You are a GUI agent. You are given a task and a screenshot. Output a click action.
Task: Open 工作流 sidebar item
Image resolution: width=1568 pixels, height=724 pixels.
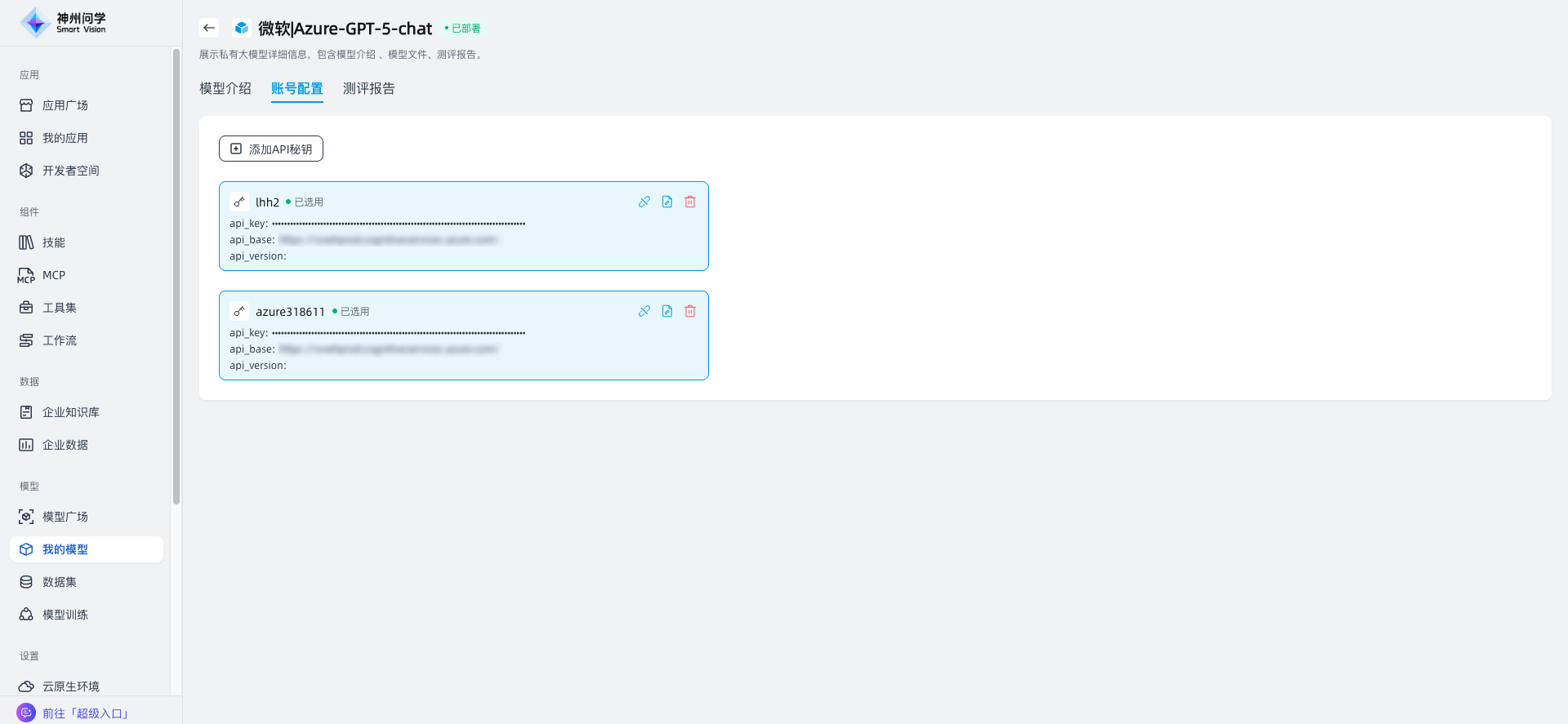(60, 340)
